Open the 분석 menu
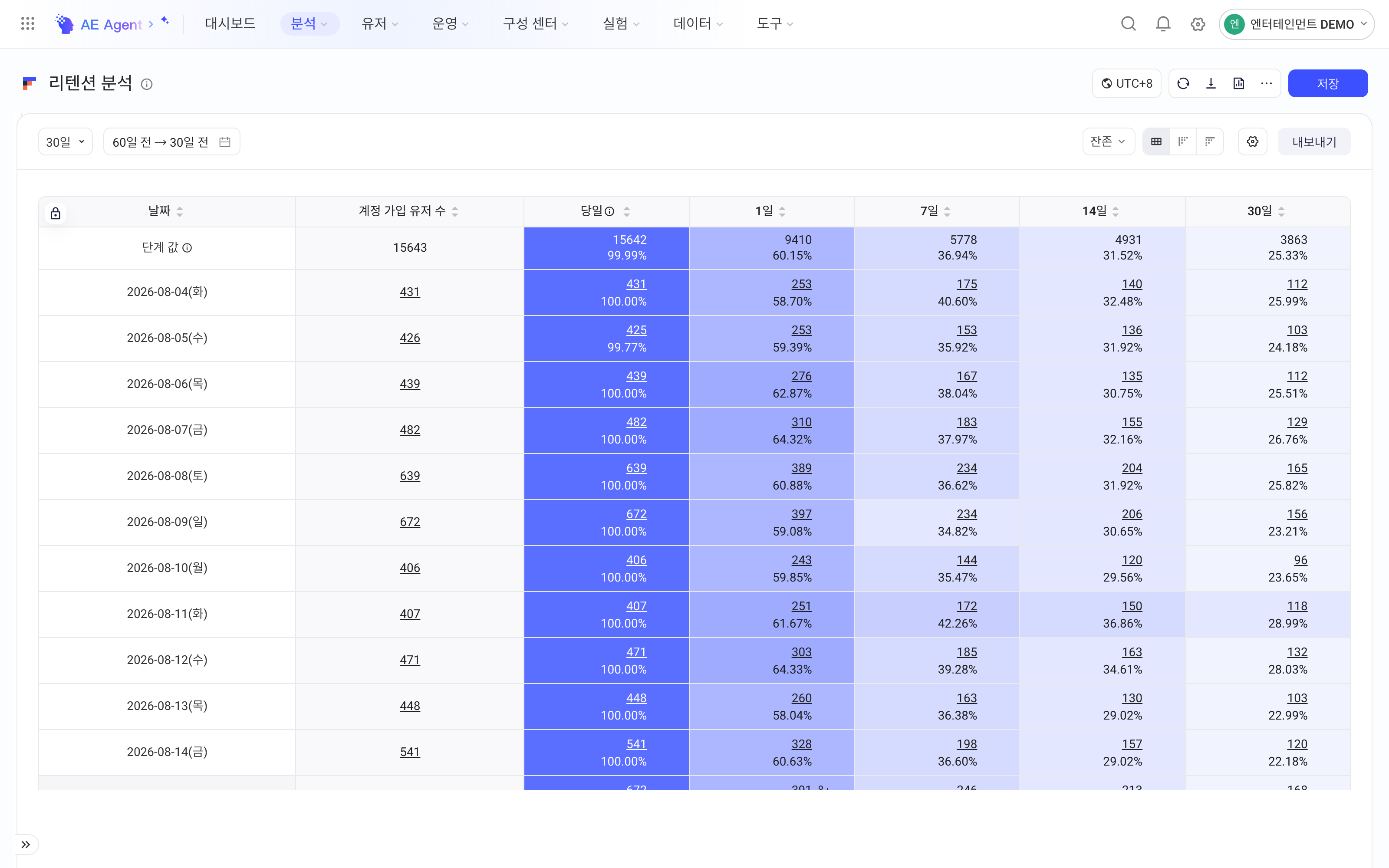 pyautogui.click(x=309, y=23)
